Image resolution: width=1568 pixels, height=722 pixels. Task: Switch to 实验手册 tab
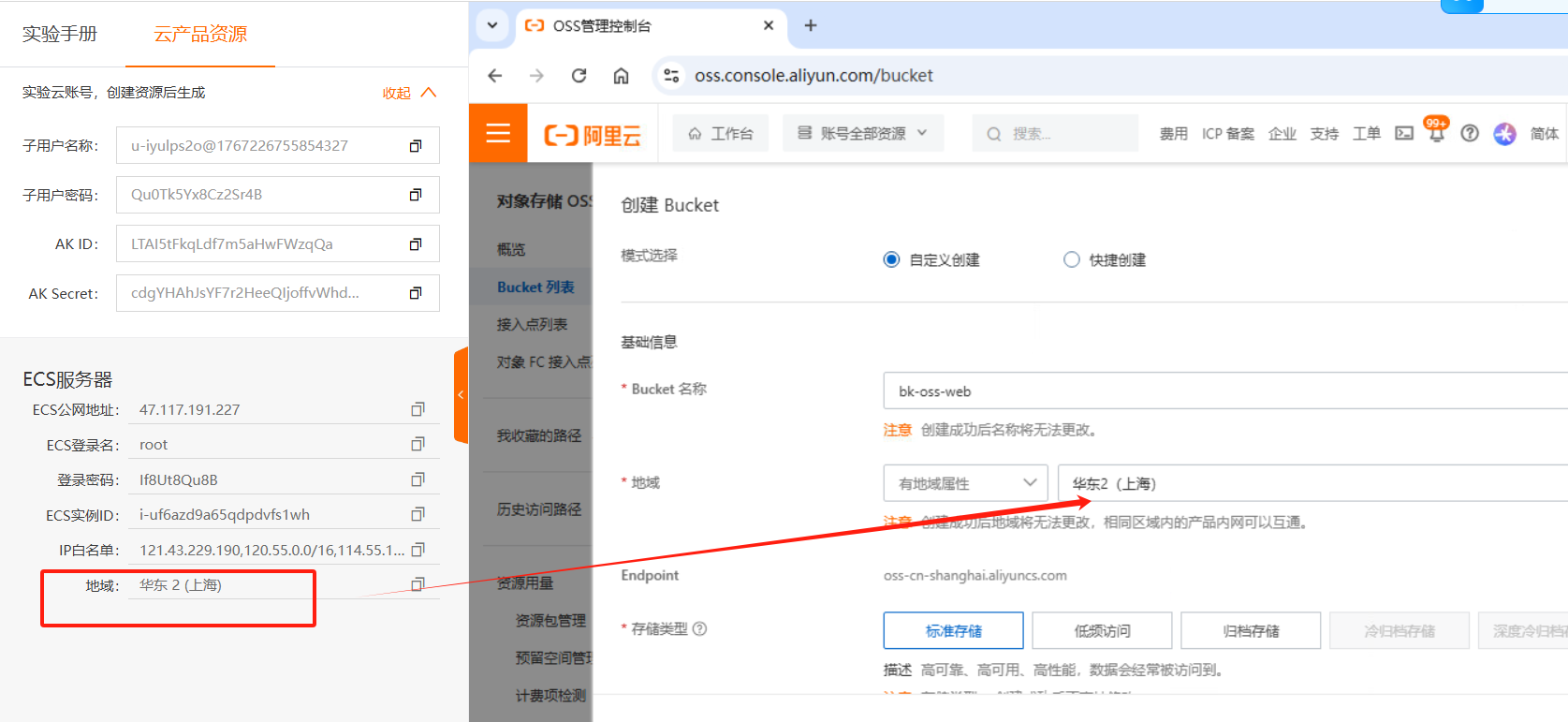coord(60,34)
